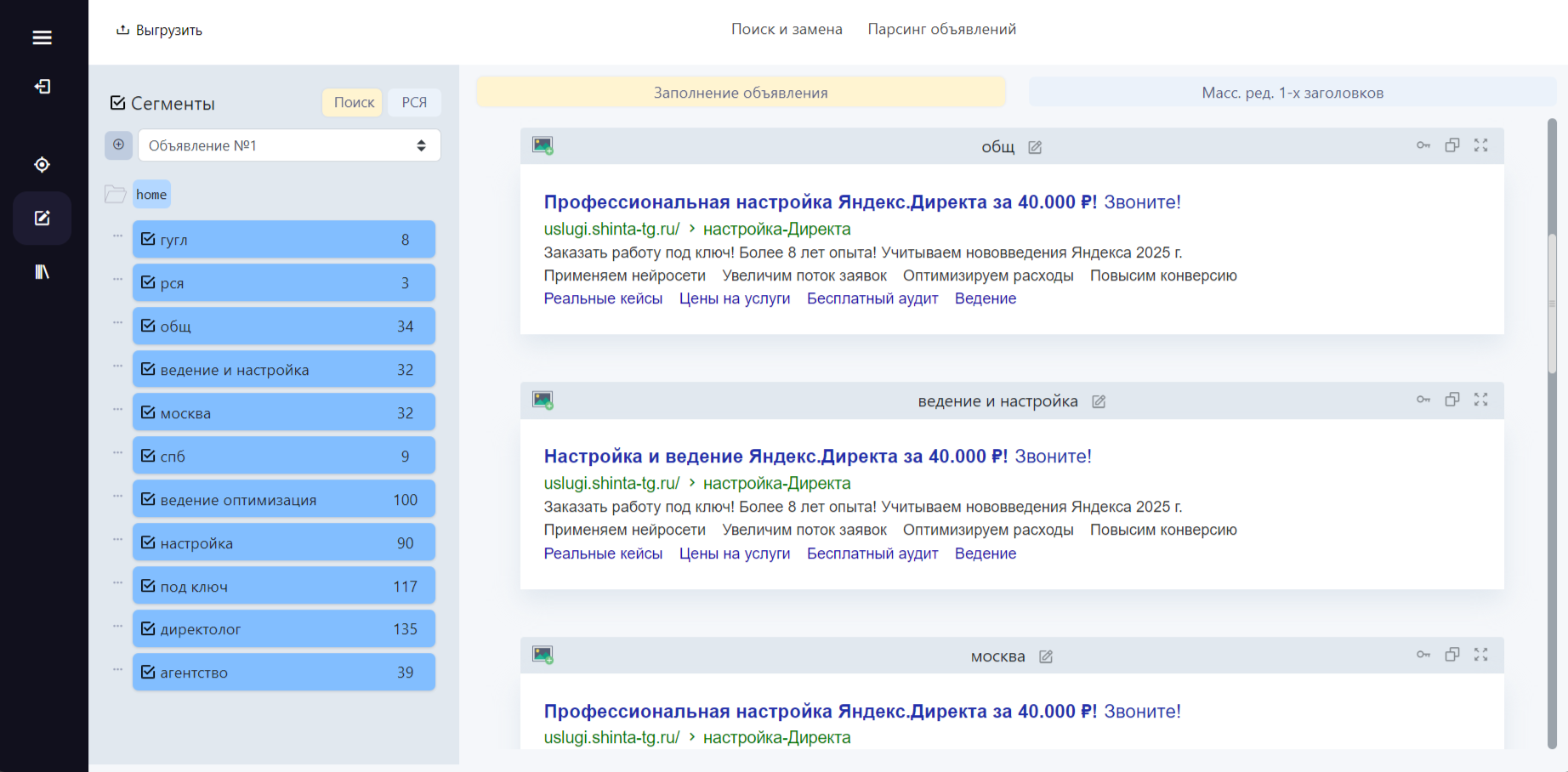The width and height of the screenshot is (1568, 772).
Task: Copy the общ ad card
Action: pyautogui.click(x=1452, y=145)
